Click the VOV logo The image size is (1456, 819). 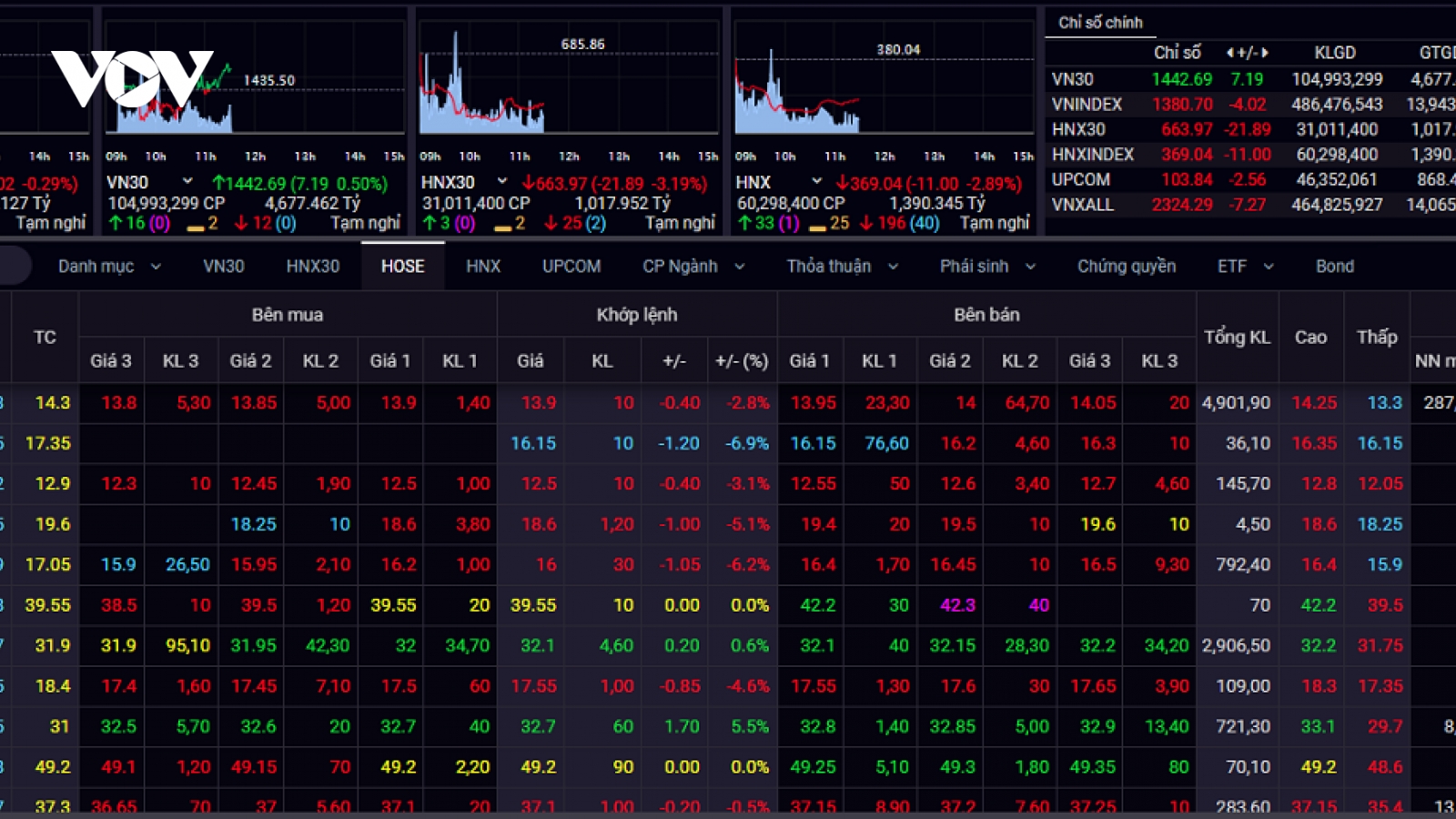coord(133,78)
